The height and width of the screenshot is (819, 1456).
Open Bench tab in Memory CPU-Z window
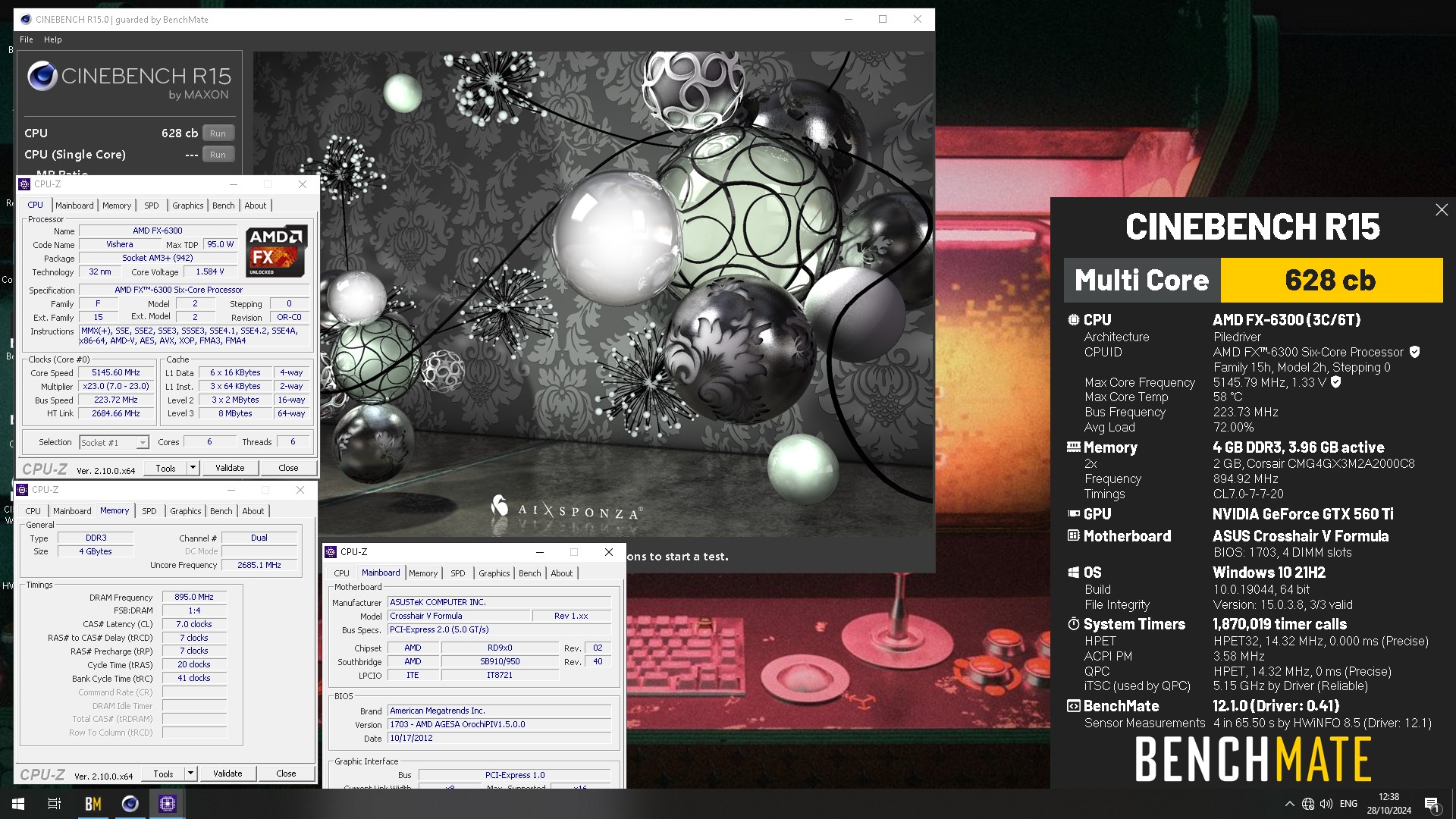click(x=221, y=511)
